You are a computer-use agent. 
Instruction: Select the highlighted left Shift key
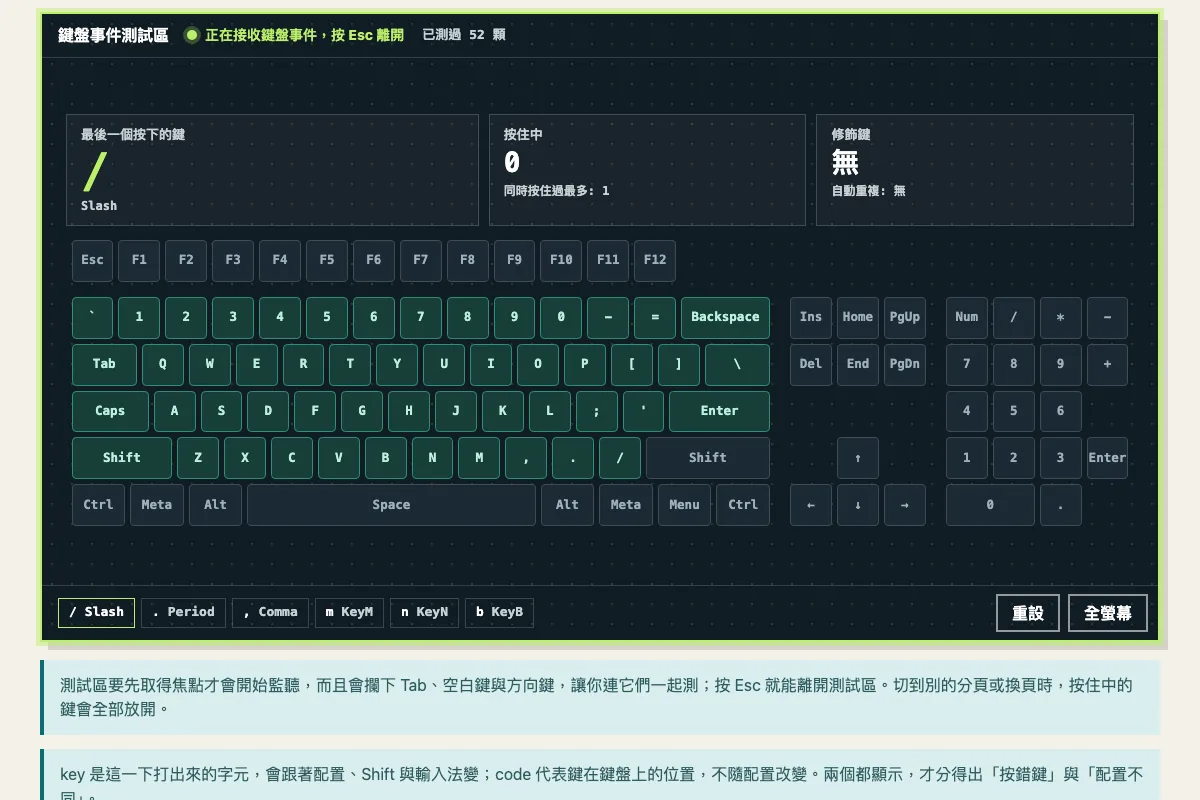[x=122, y=458]
